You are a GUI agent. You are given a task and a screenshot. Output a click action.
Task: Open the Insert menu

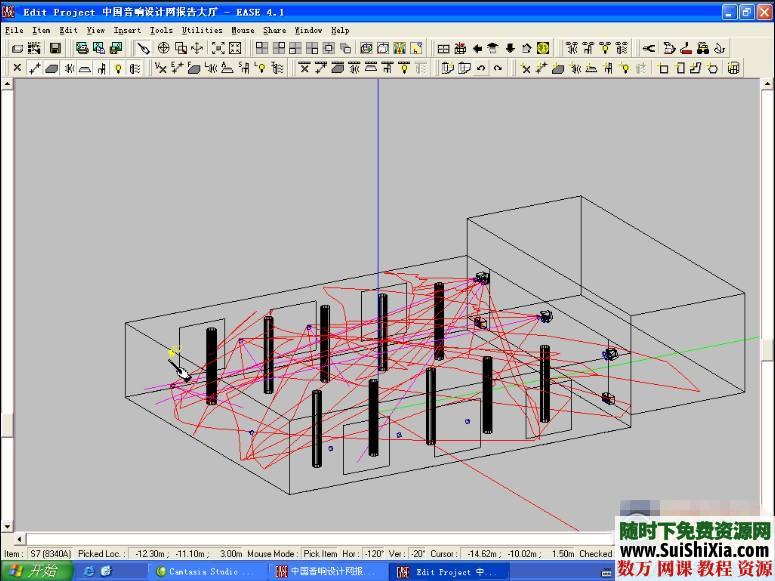coord(127,30)
